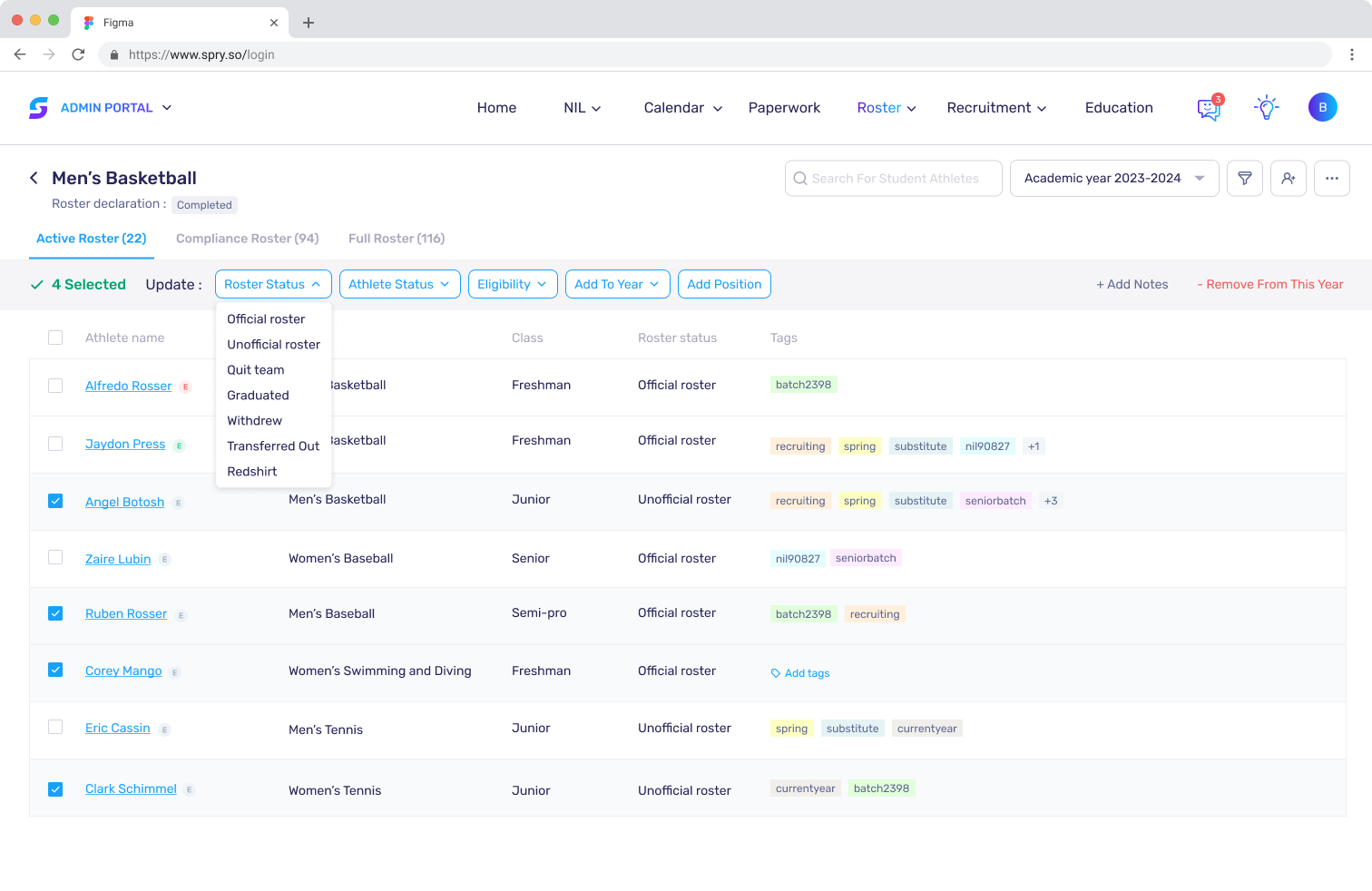Open the Recruitment nav menu
Screen dimensions: 1372x891
[x=996, y=107]
